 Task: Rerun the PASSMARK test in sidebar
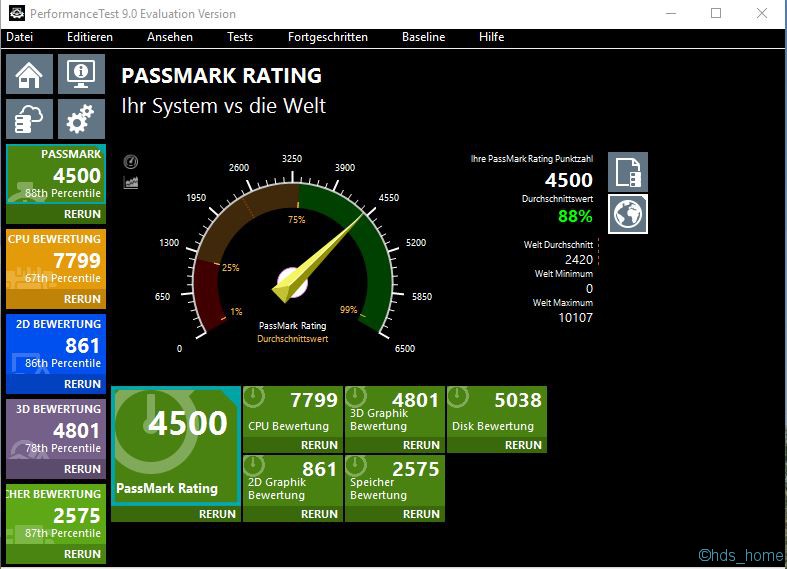coord(82,214)
